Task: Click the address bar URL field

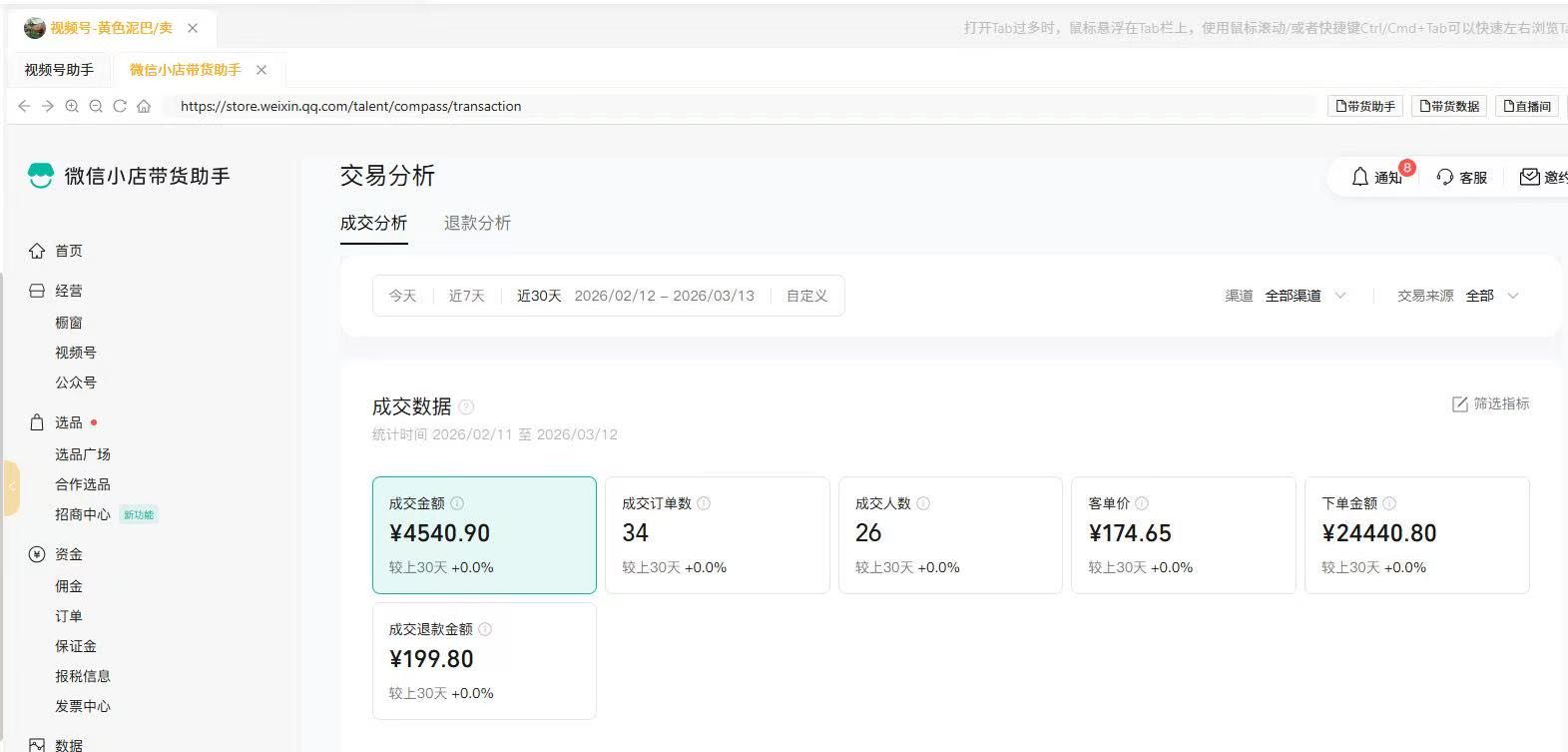Action: (739, 106)
